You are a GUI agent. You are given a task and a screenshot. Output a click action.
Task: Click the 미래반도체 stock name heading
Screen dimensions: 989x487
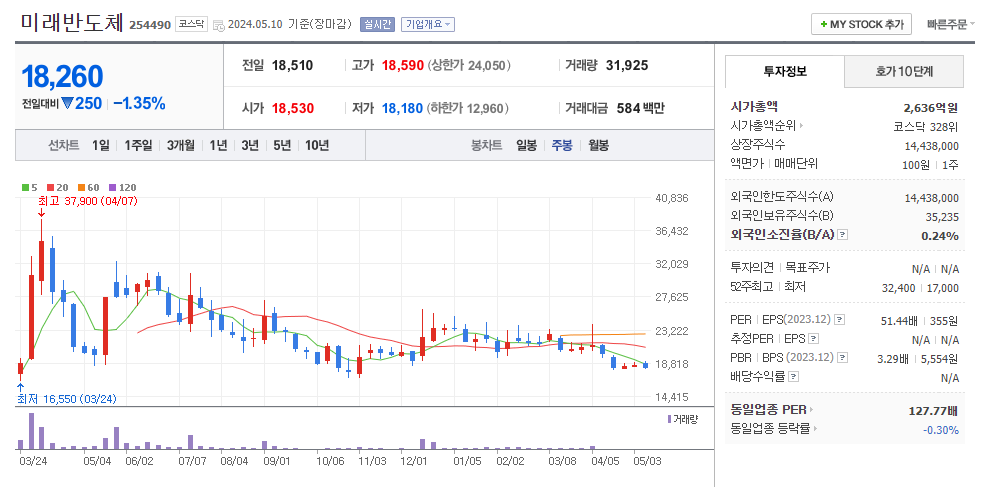click(72, 23)
